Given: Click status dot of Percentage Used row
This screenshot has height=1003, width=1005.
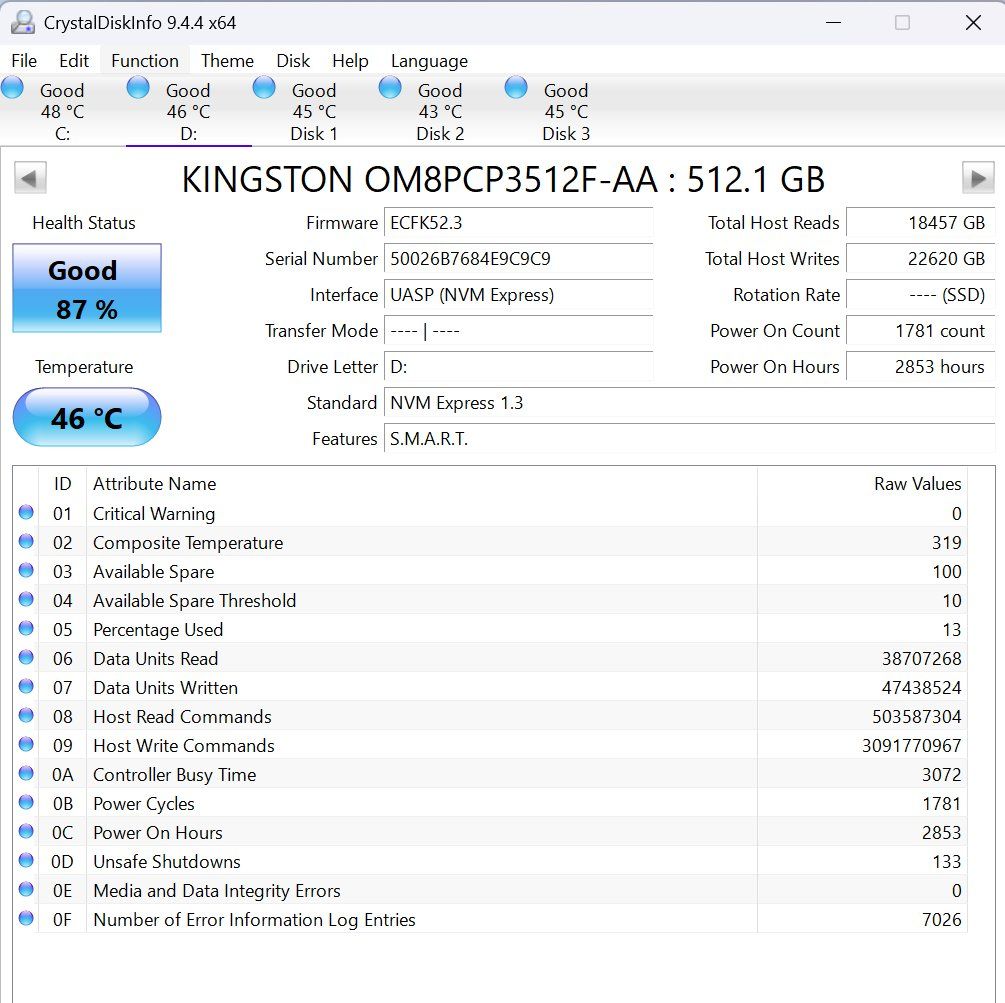Looking at the screenshot, I should tap(26, 628).
